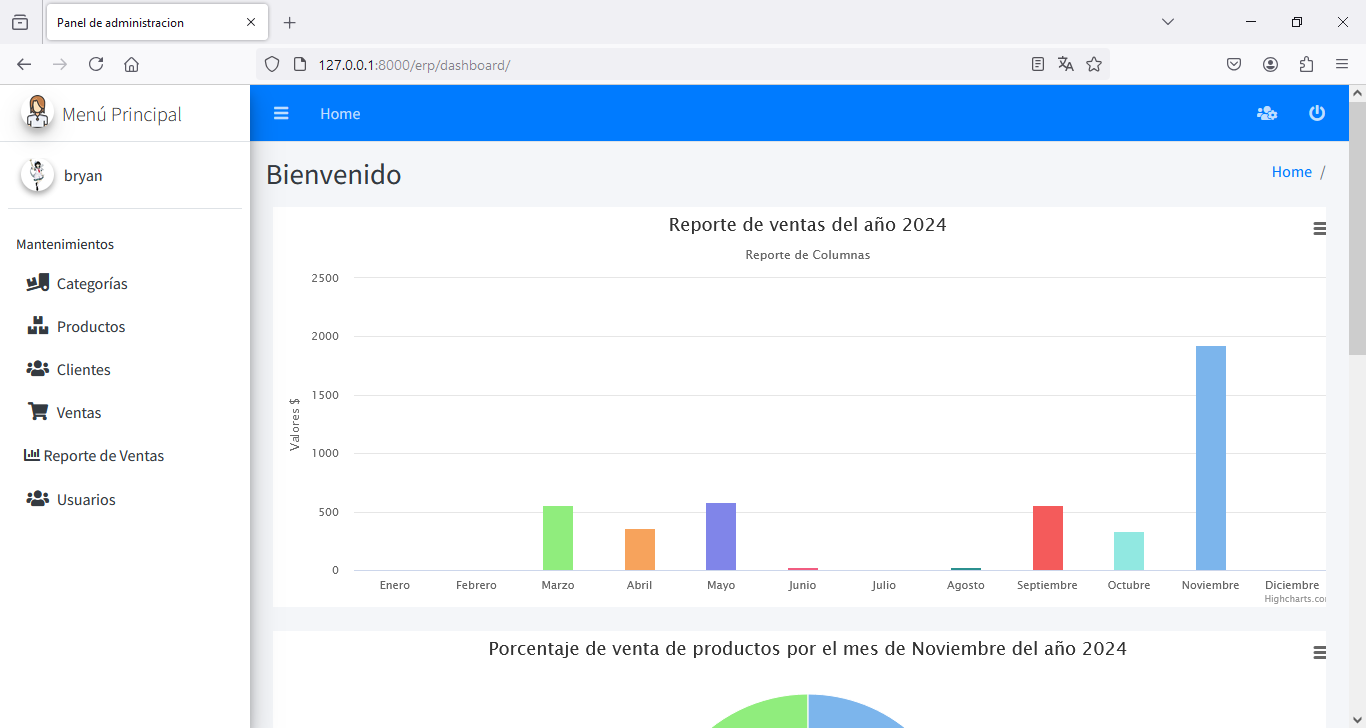Open Productos in sidebar
1366x728 pixels.
click(x=125, y=326)
